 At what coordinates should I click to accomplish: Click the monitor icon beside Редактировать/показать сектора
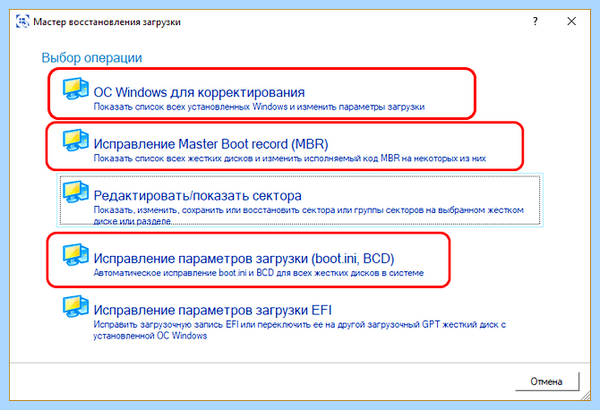point(75,192)
